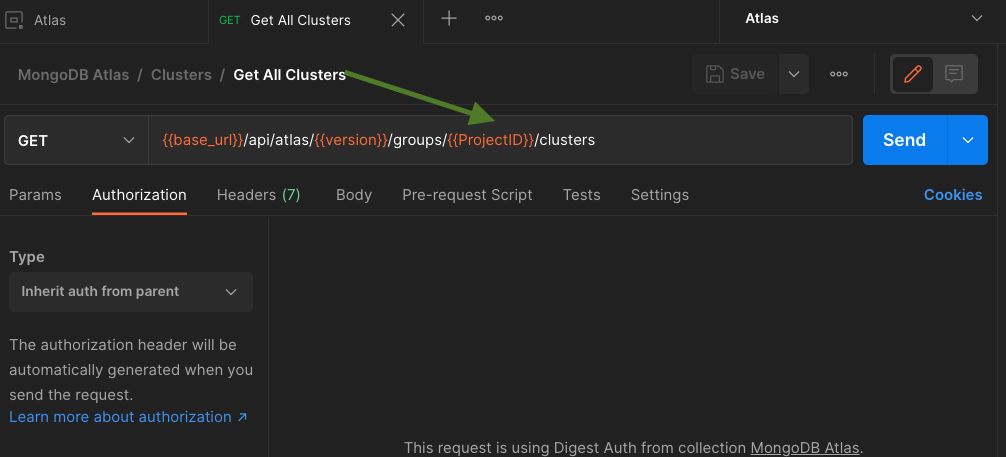
Task: Open the Atlas environment selector dropdown
Action: pos(862,19)
